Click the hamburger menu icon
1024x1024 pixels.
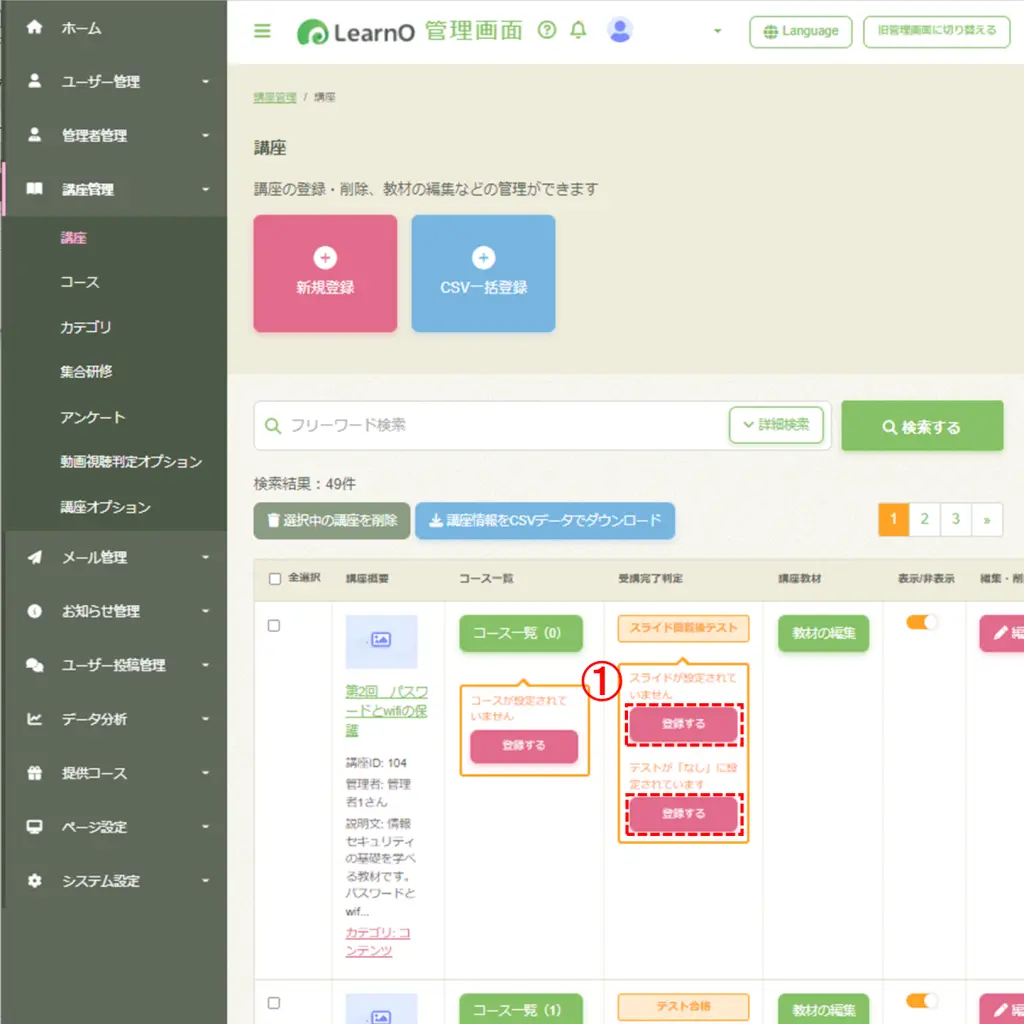pos(262,31)
